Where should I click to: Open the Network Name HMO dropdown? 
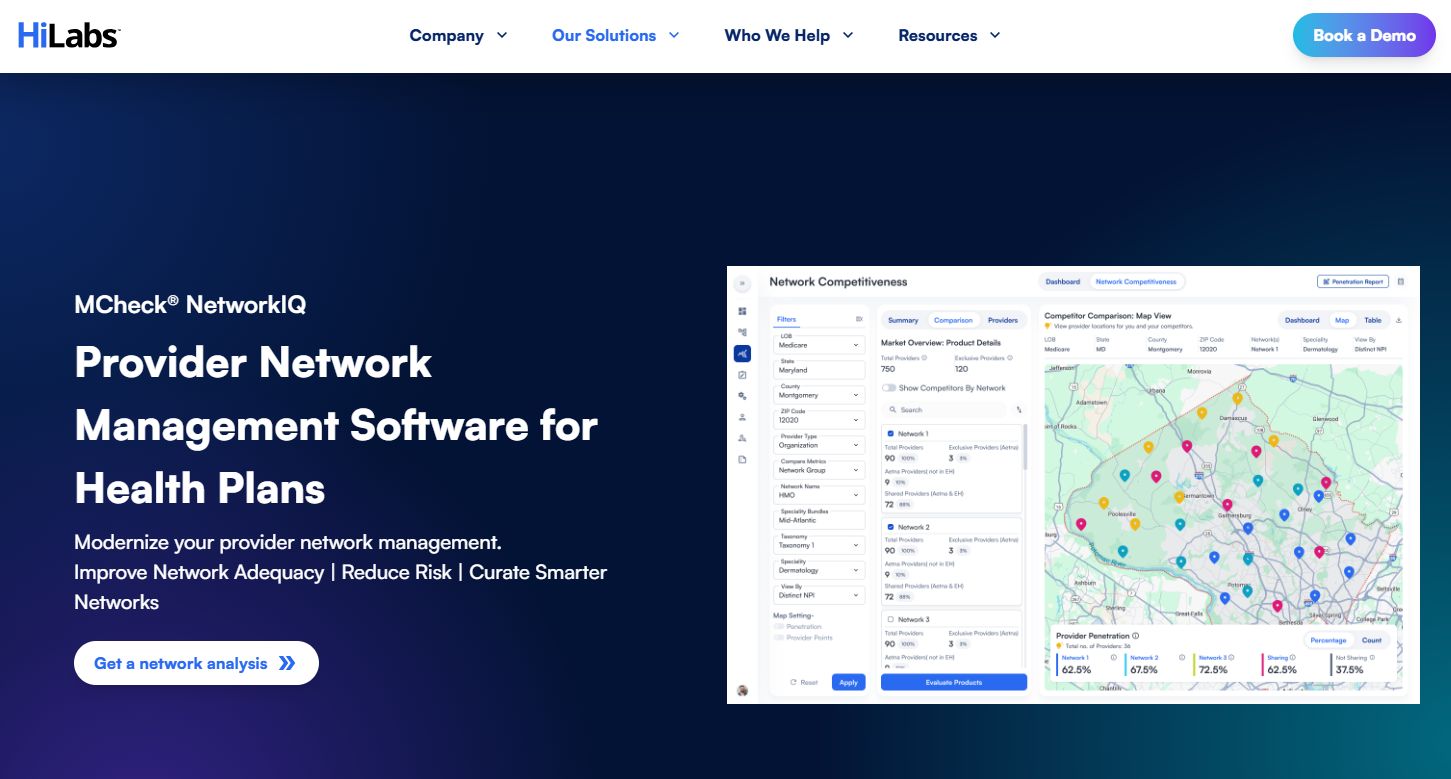tap(820, 495)
